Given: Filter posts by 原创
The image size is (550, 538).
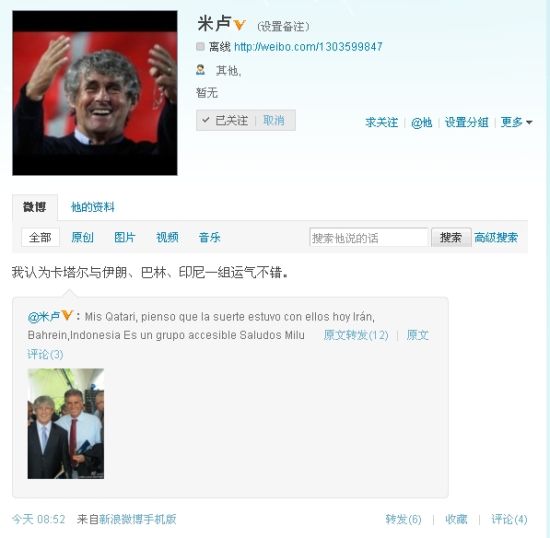Looking at the screenshot, I should 82,237.
